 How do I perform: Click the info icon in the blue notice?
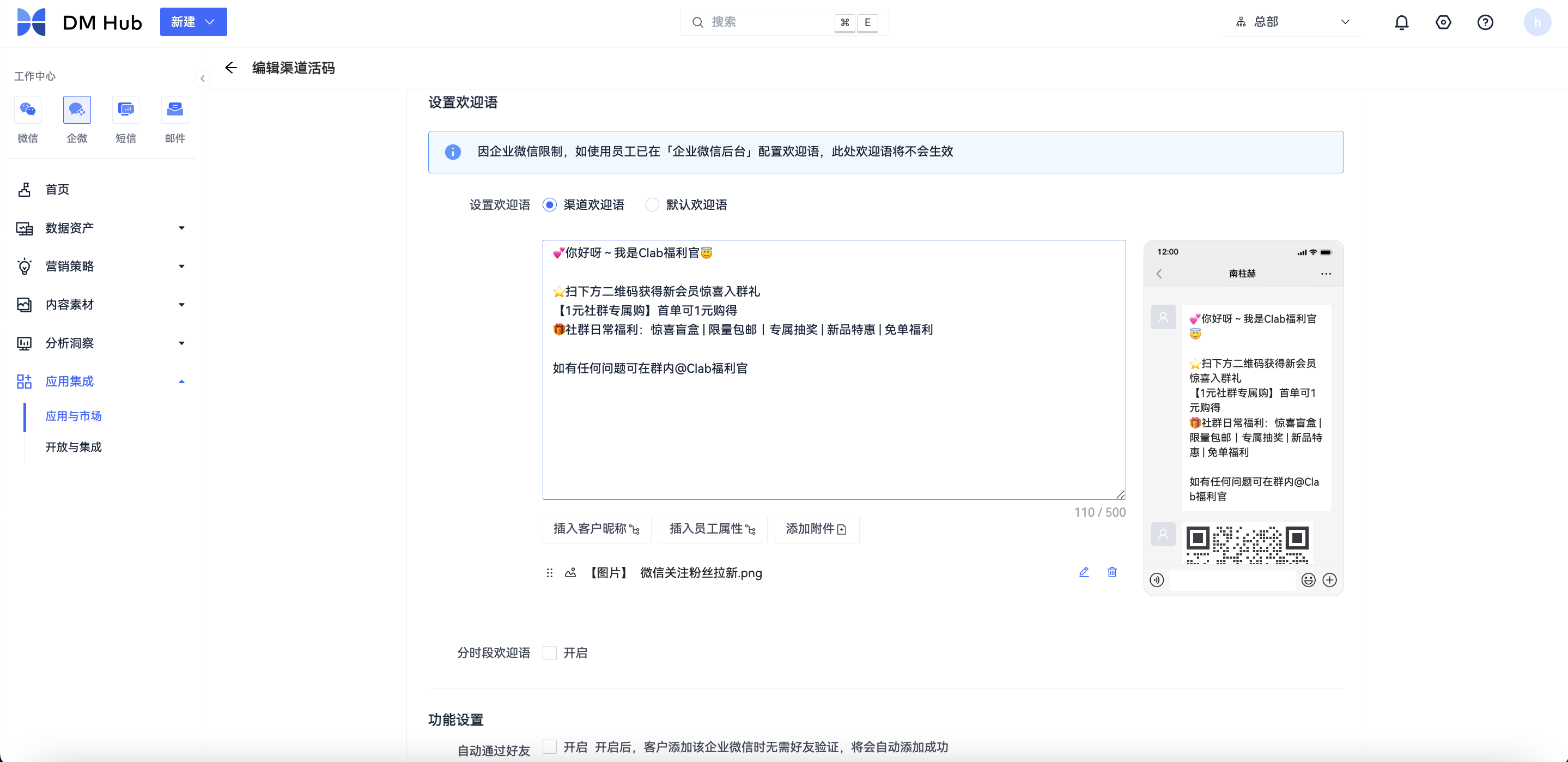click(x=453, y=152)
